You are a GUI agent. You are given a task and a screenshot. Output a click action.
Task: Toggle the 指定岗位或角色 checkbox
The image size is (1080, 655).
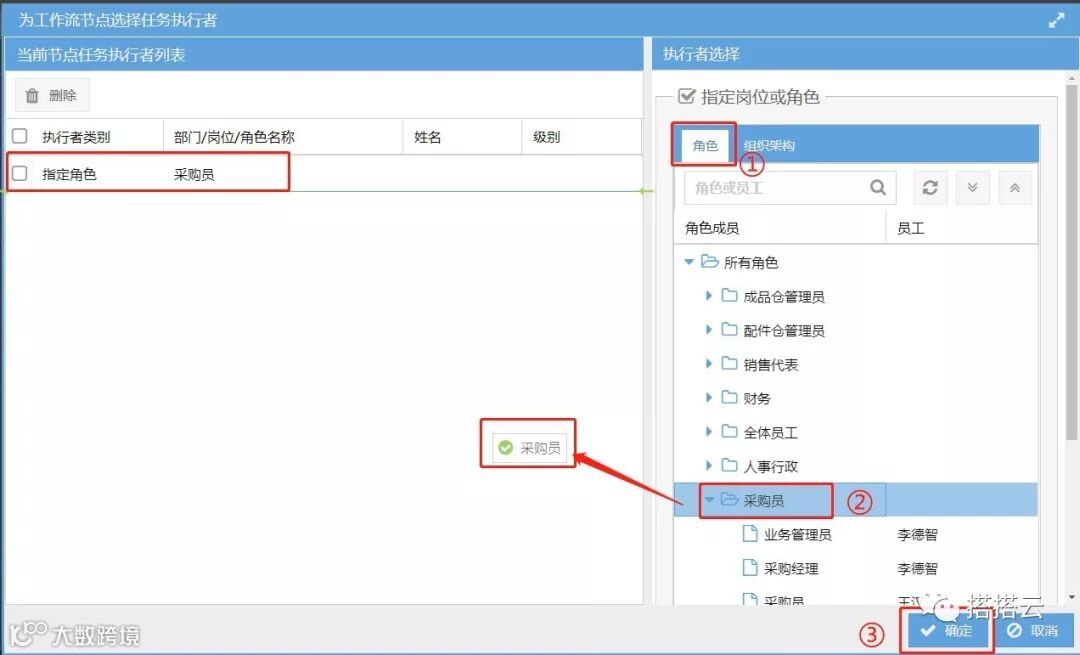click(x=686, y=96)
